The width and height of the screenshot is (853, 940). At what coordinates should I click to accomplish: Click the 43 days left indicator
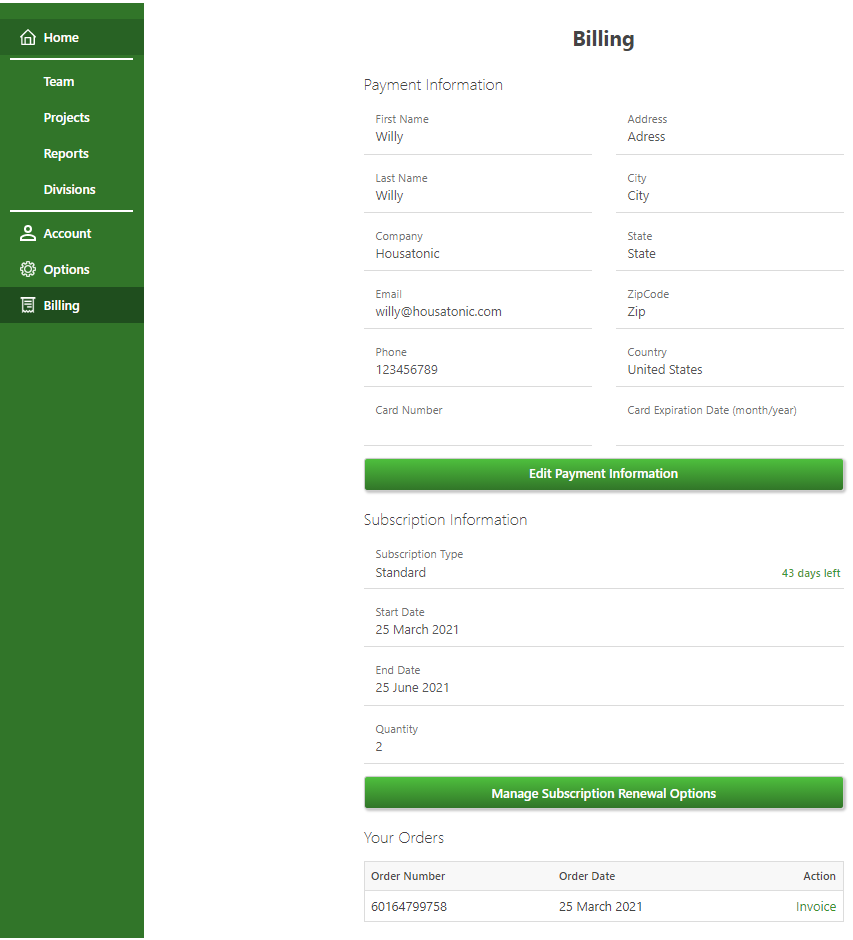pos(811,572)
